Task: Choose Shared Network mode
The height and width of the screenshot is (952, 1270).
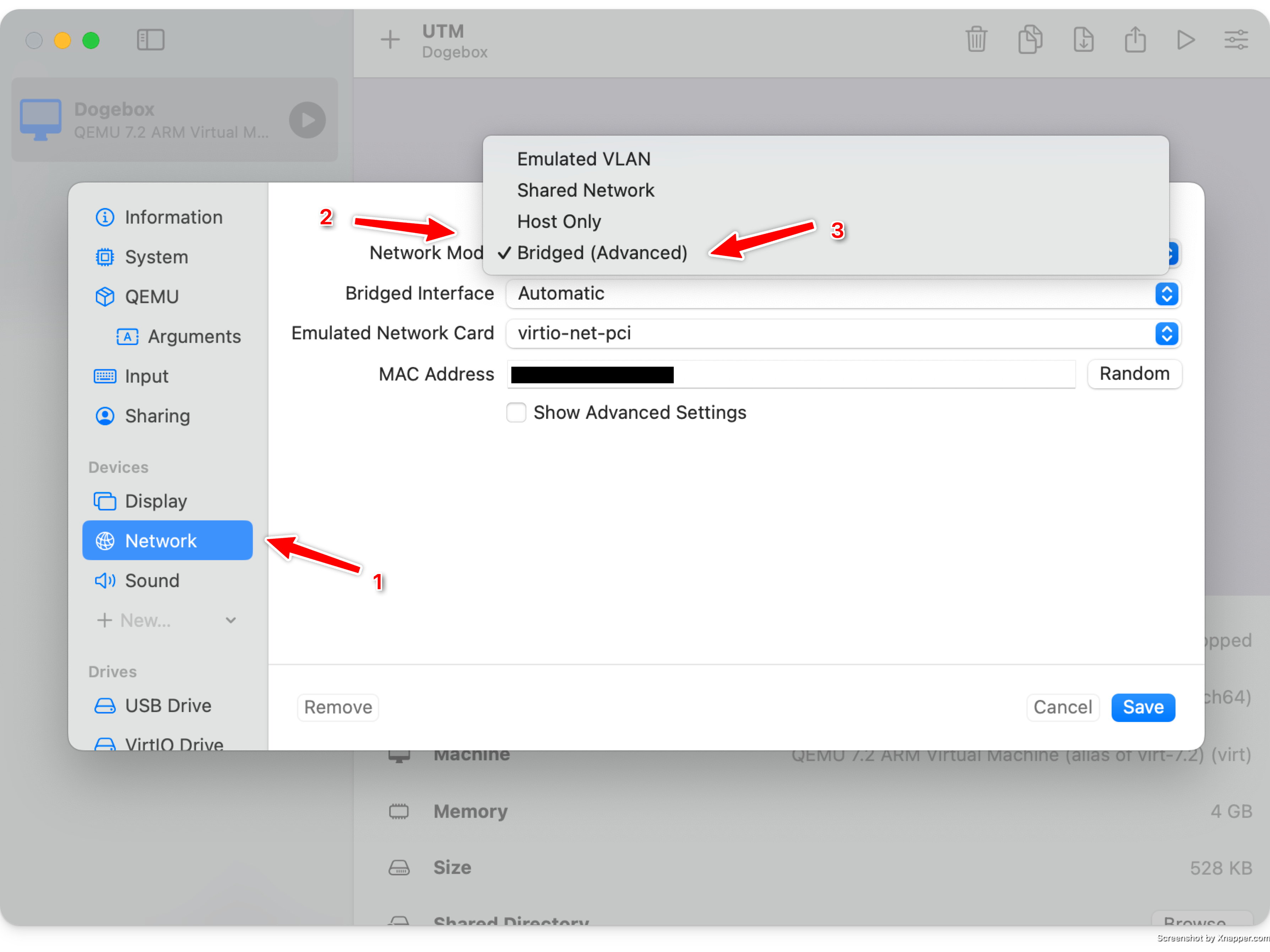Action: 825,191
